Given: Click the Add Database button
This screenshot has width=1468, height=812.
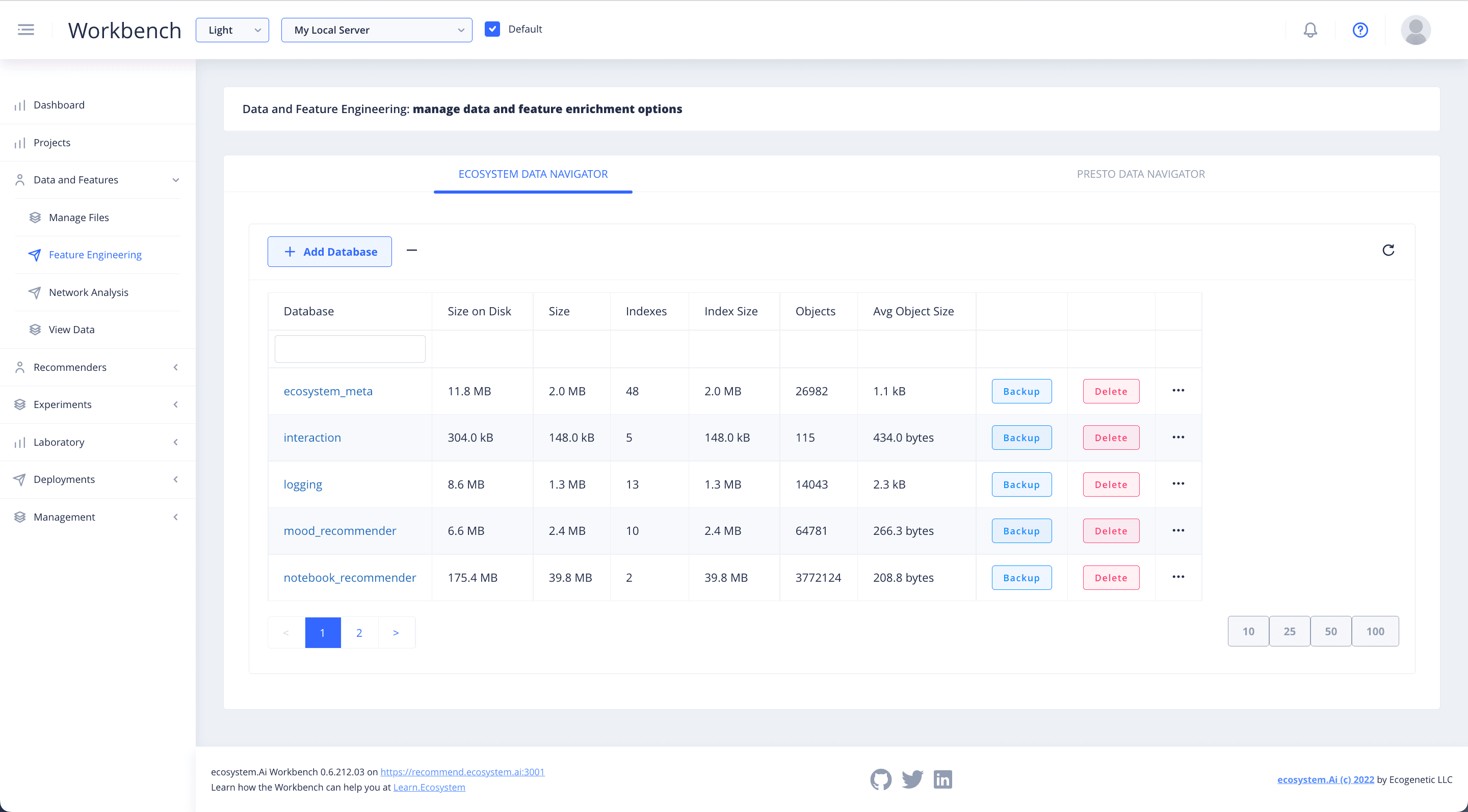Looking at the screenshot, I should [329, 252].
